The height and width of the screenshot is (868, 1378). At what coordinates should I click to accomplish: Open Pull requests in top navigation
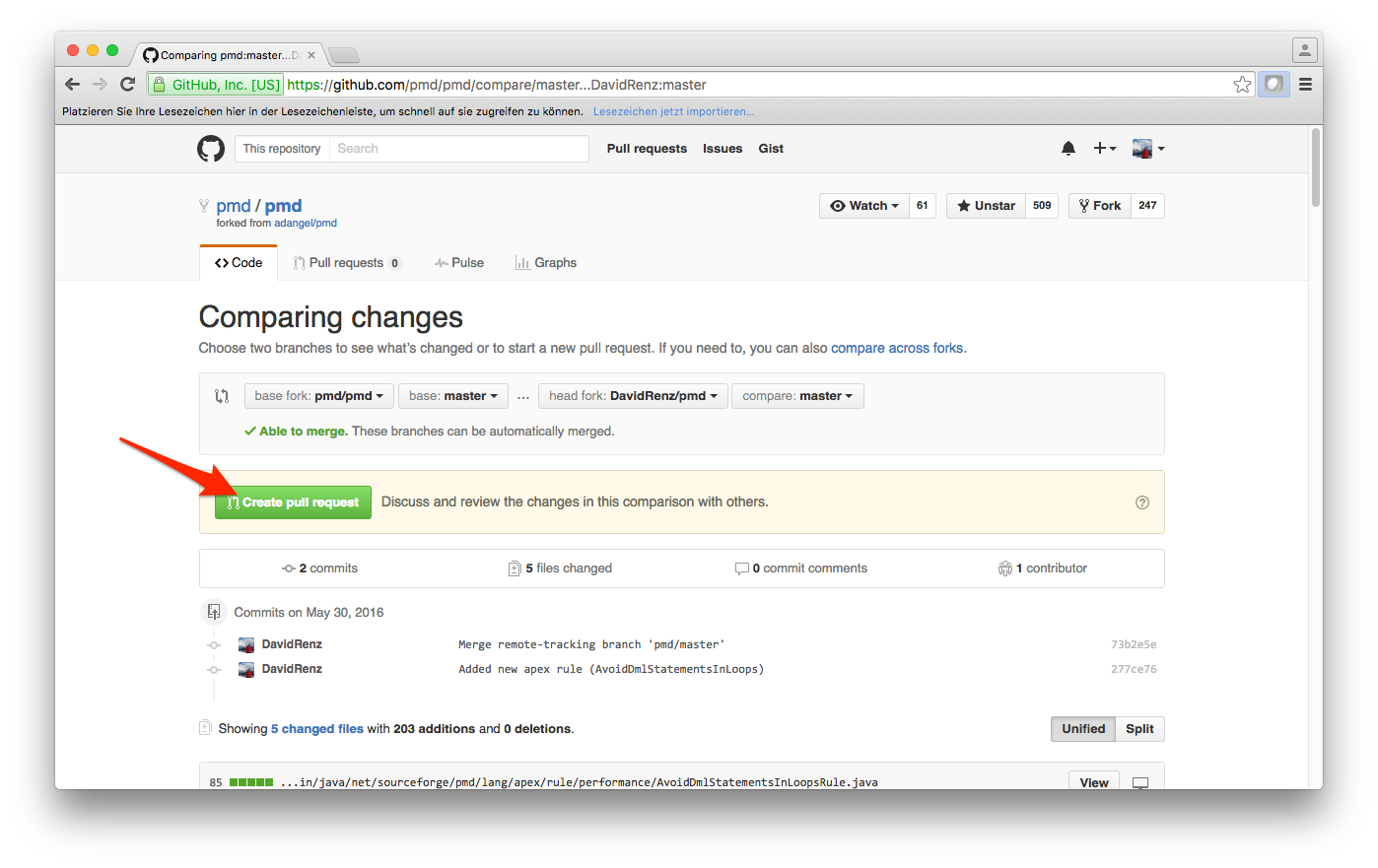coord(647,149)
